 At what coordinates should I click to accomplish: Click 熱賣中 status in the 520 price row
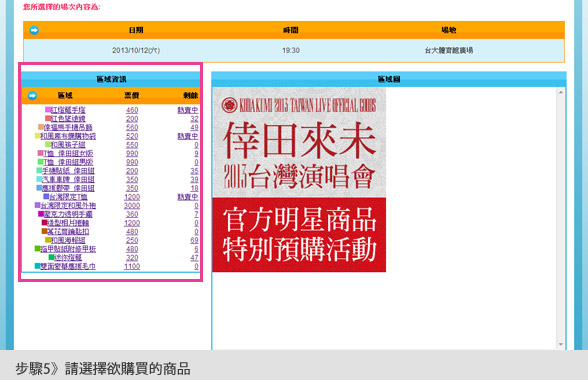point(188,136)
